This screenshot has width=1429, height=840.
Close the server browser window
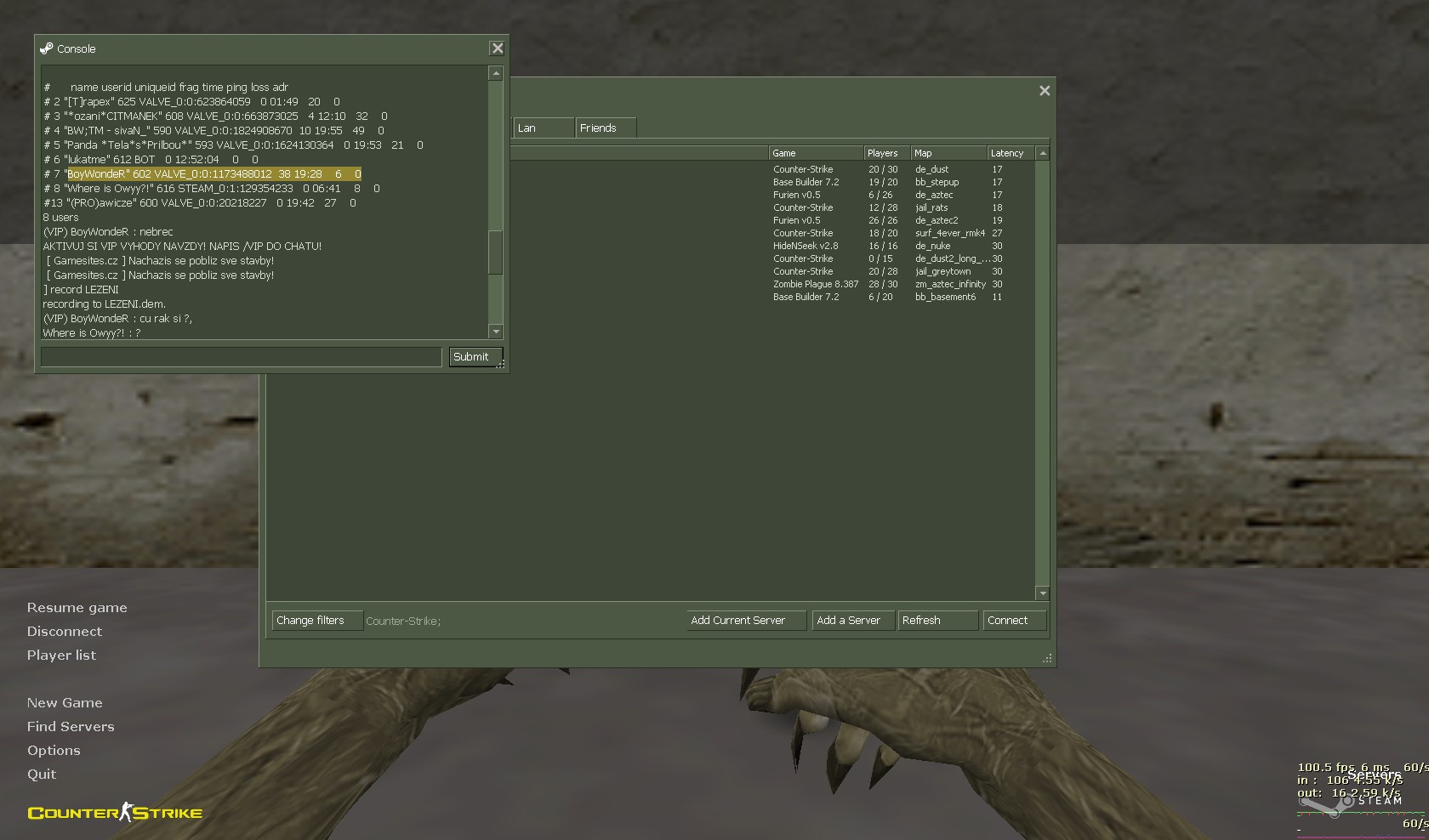coord(1045,91)
